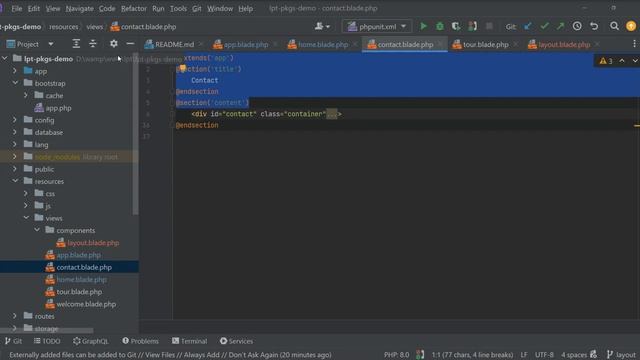Image resolution: width=640 pixels, height=360 pixels.
Task: Click the intention lightbulb in the gutter
Action: click(x=182, y=69)
